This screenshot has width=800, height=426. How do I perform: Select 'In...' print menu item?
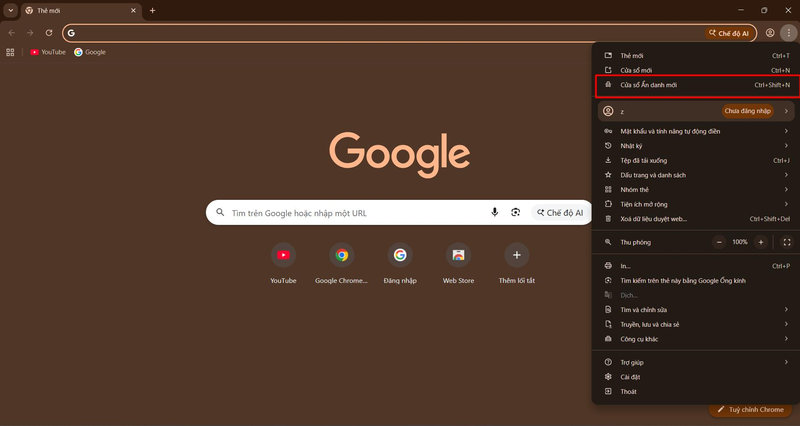(696, 266)
